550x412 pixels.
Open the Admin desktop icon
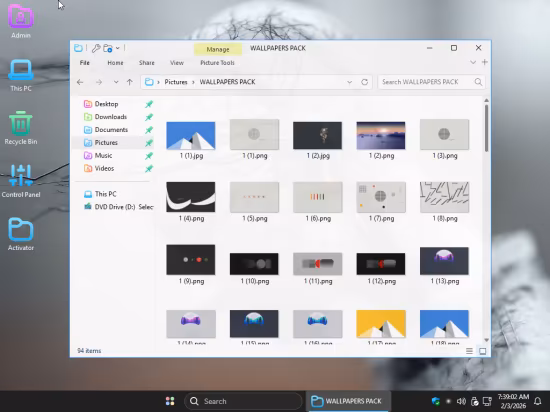pyautogui.click(x=21, y=21)
